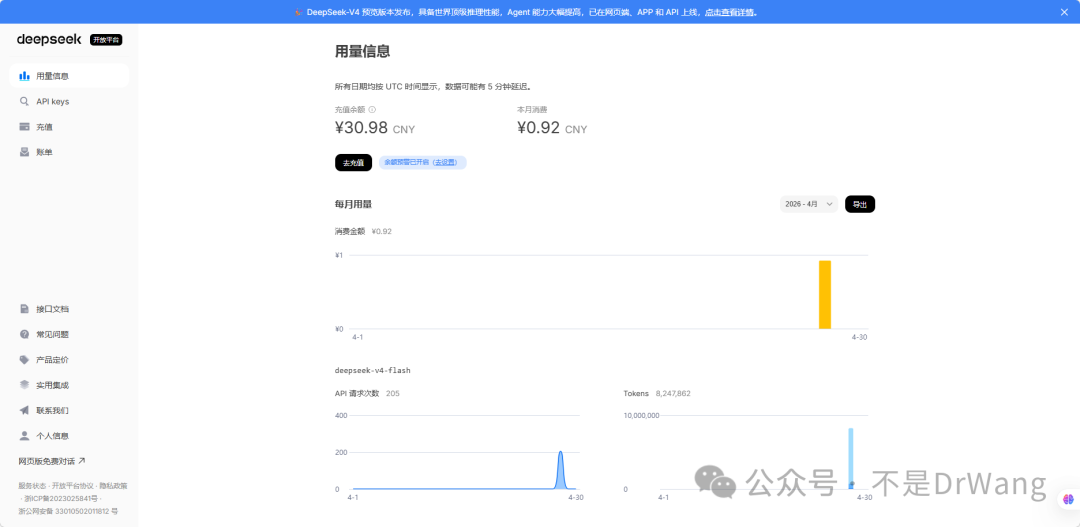Screen dimensions: 1080x527
Task: Click the 开放平台 badge next to the logo
Action: click(106, 40)
